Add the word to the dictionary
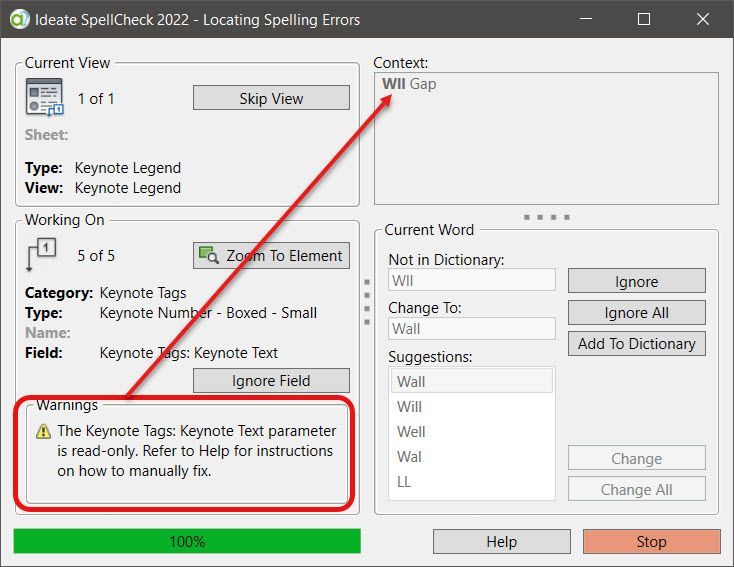 pyautogui.click(x=637, y=344)
